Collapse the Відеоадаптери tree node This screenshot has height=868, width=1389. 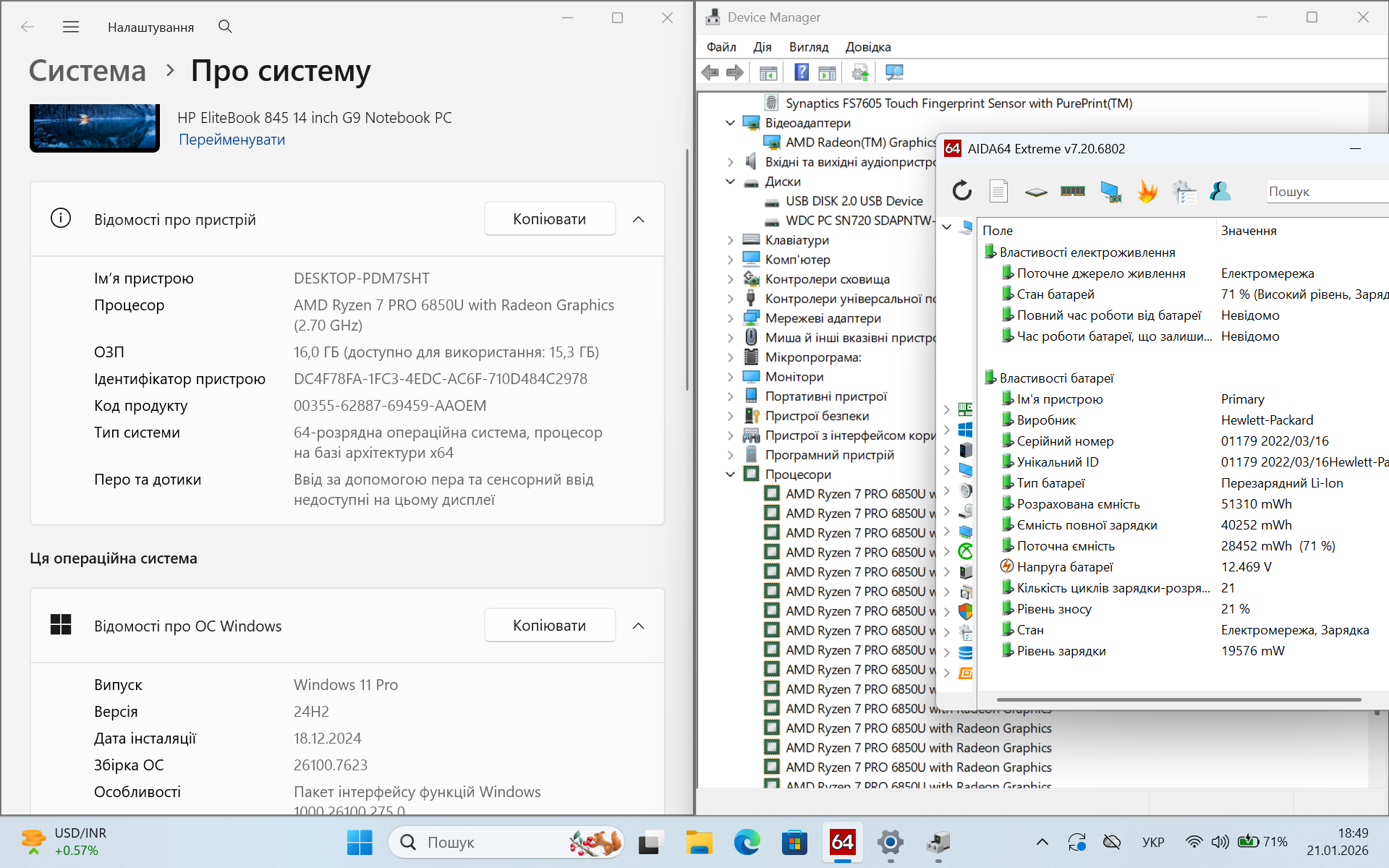click(x=730, y=123)
